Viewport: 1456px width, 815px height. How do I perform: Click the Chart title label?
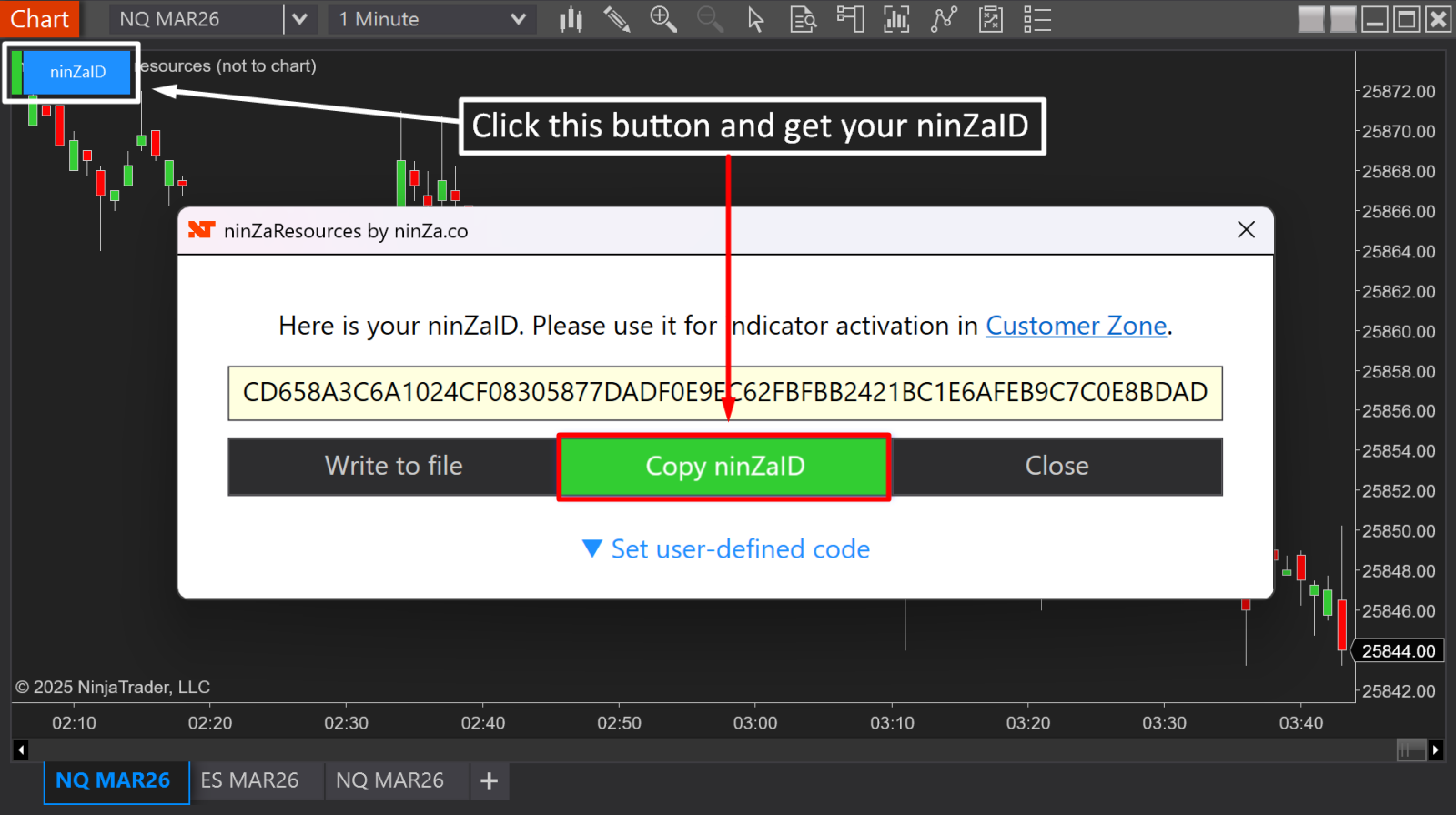[39, 19]
